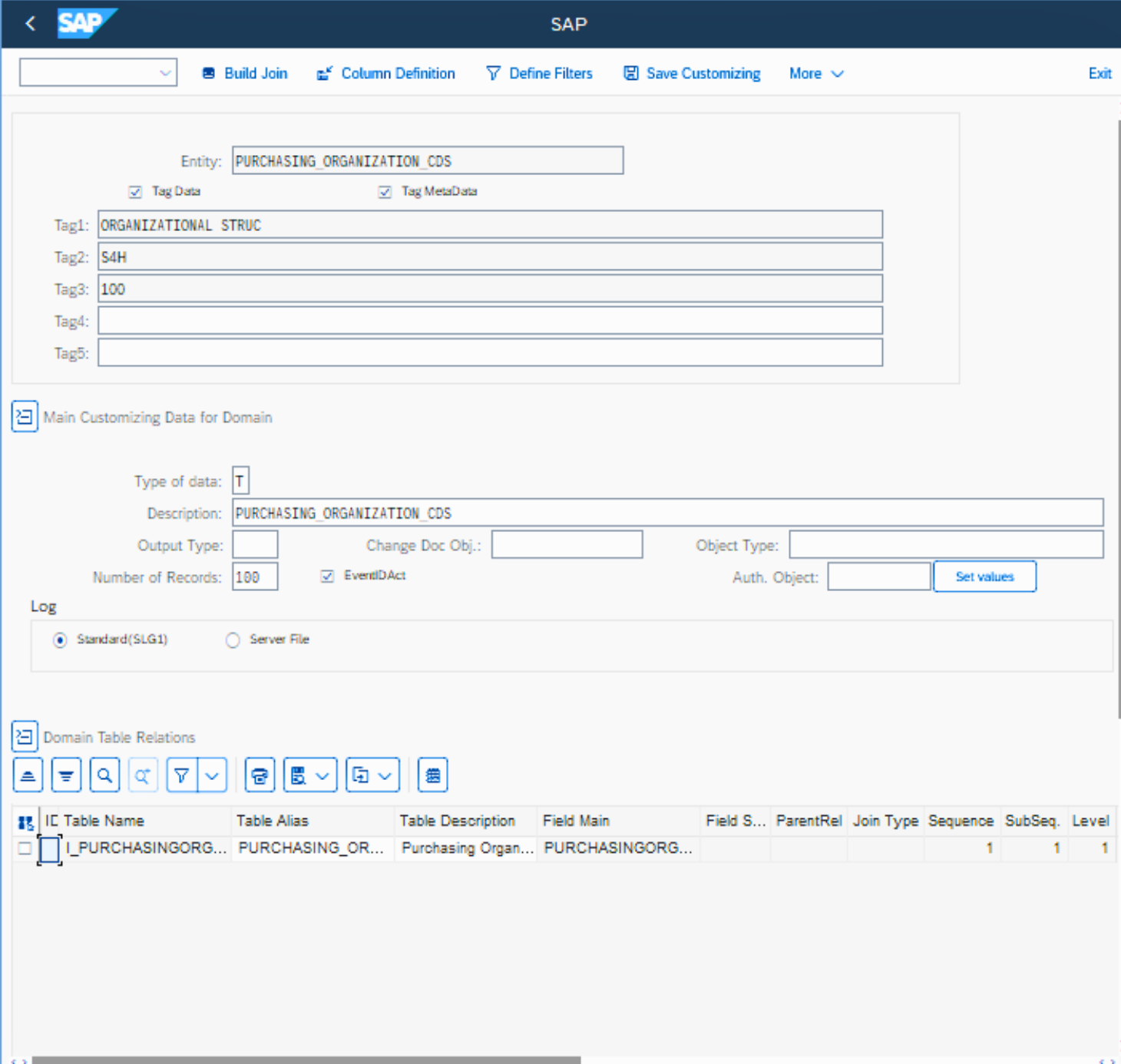Click the select-all icon in table header
The image size is (1121, 1064).
25,822
